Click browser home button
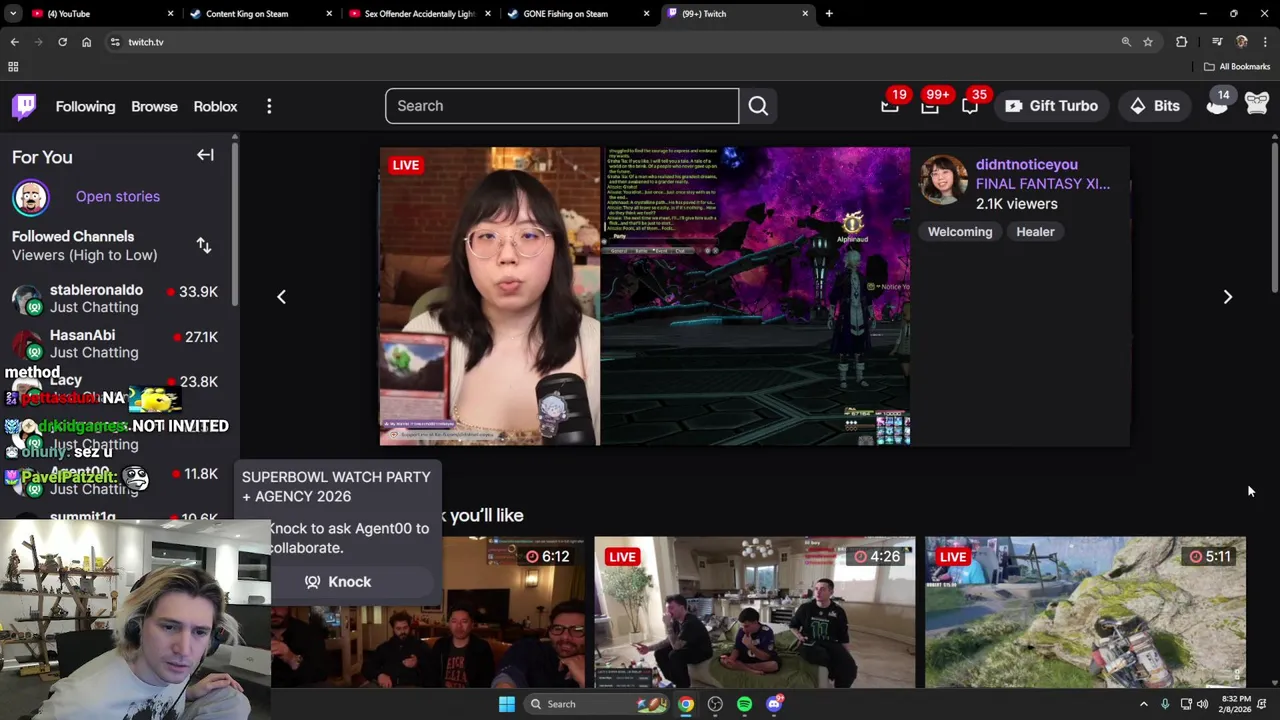 (86, 42)
